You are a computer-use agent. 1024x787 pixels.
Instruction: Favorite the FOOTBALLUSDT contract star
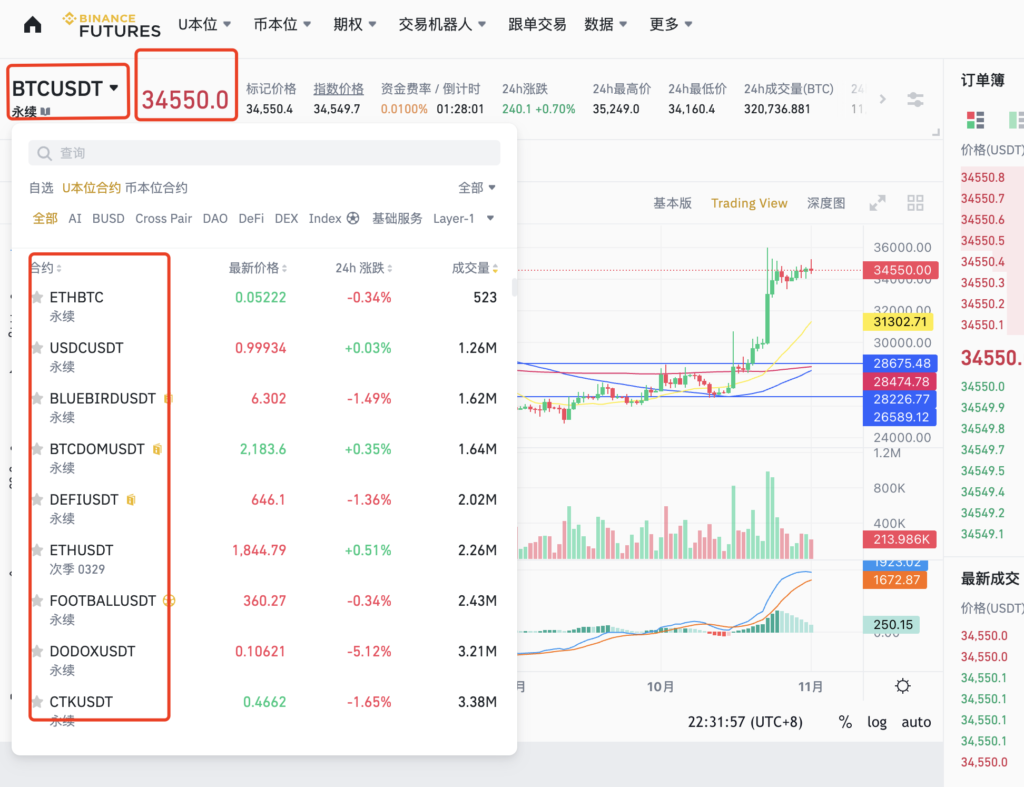tap(37, 600)
